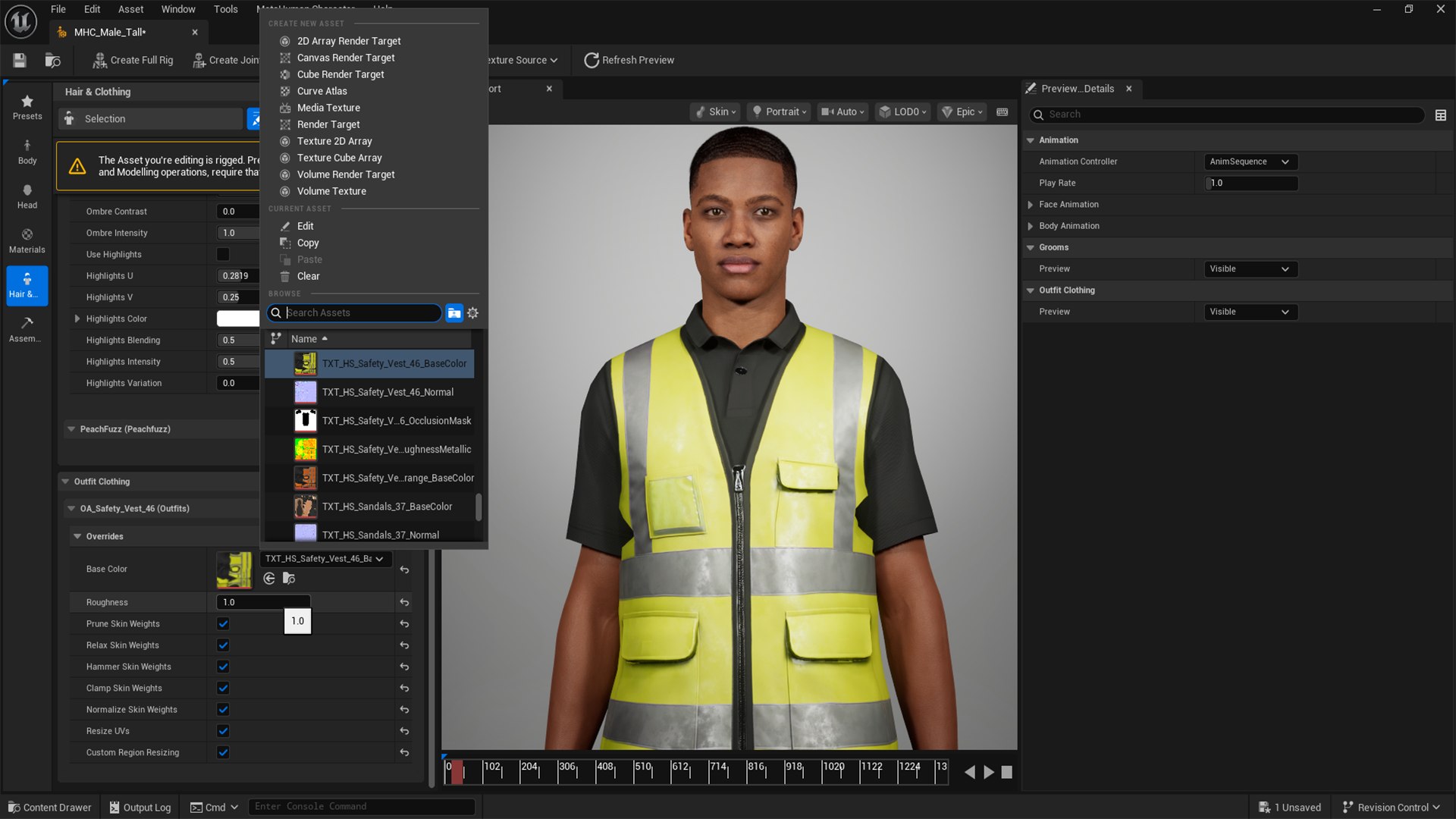Click the Unreal Engine logo icon
This screenshot has width=1456, height=819.
(x=20, y=22)
